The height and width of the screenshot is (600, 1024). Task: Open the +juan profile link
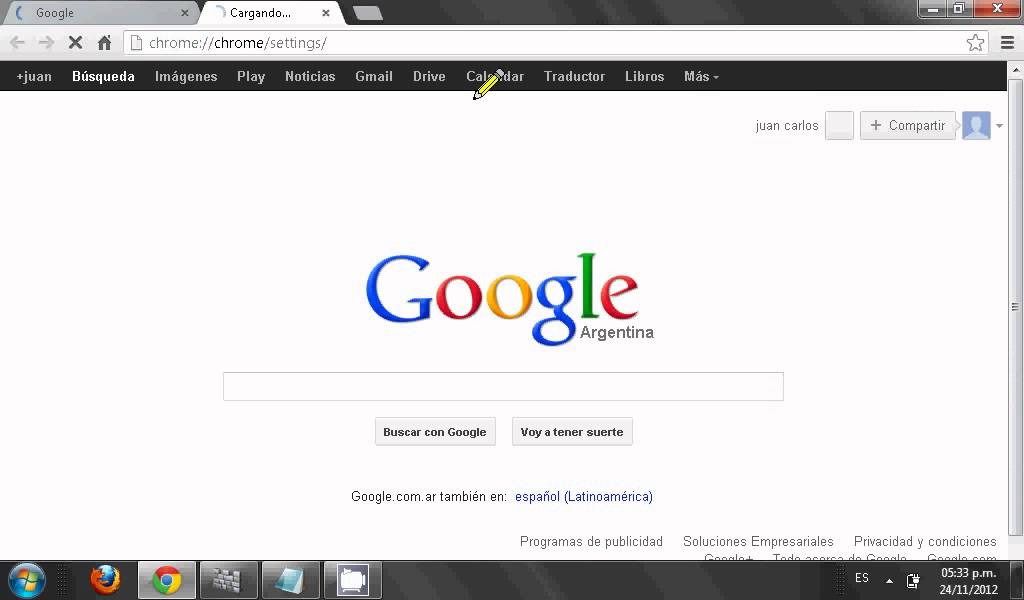(x=34, y=76)
